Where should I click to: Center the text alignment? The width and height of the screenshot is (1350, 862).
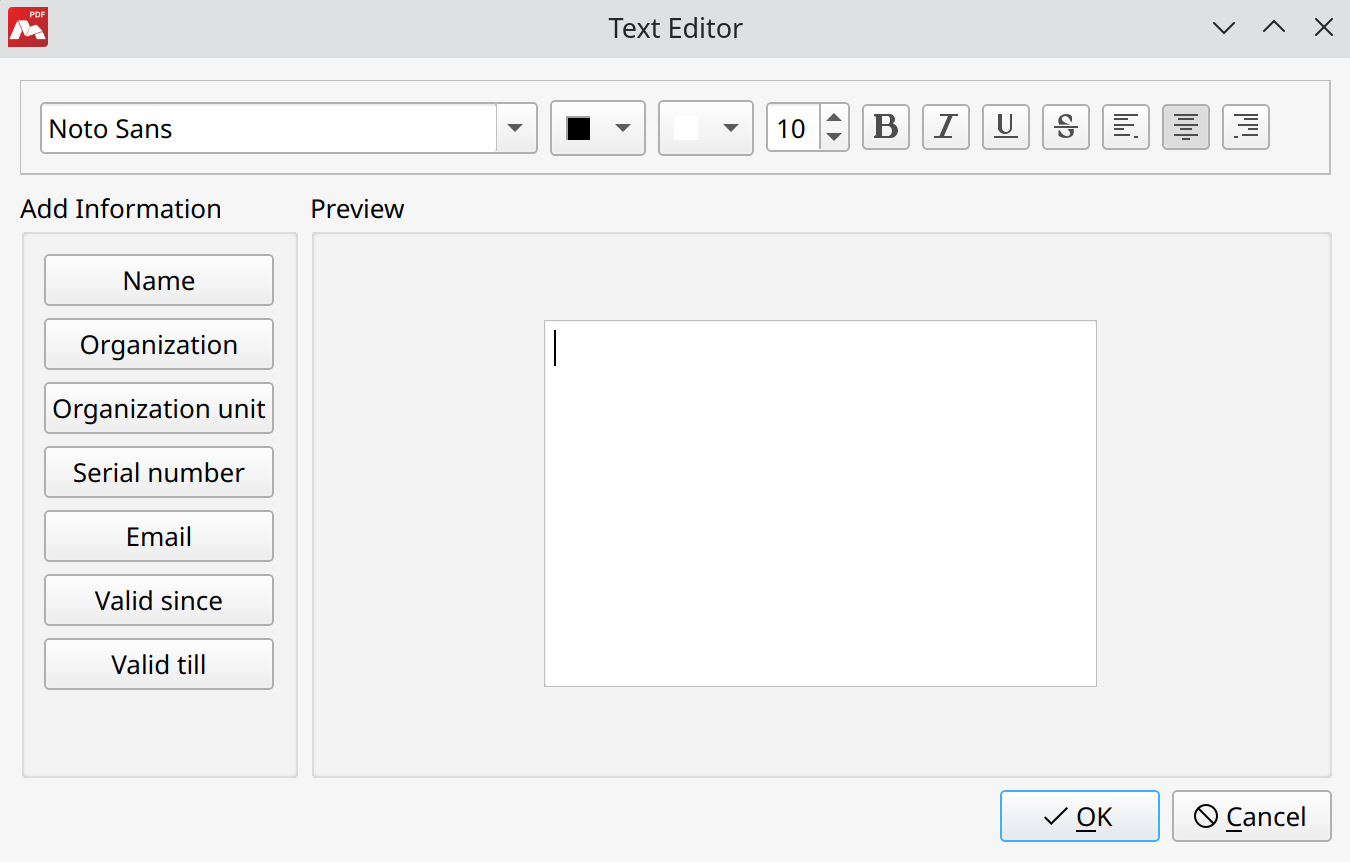pyautogui.click(x=1185, y=127)
